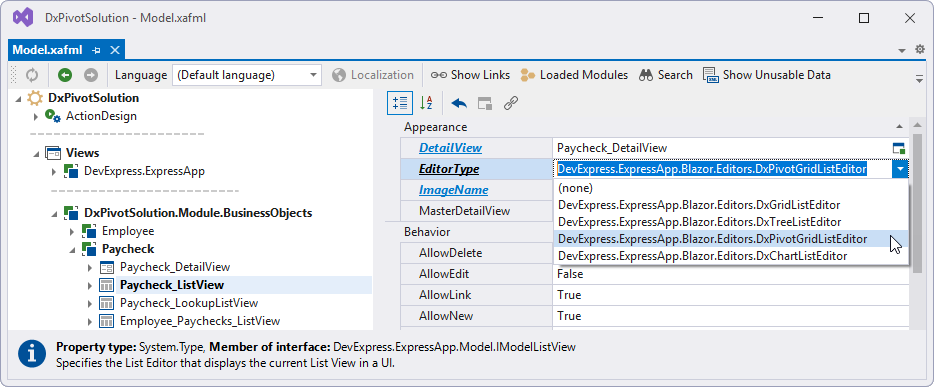This screenshot has width=934, height=387.
Task: Expand the Paycheck_ListView node
Action: pyautogui.click(x=90, y=285)
